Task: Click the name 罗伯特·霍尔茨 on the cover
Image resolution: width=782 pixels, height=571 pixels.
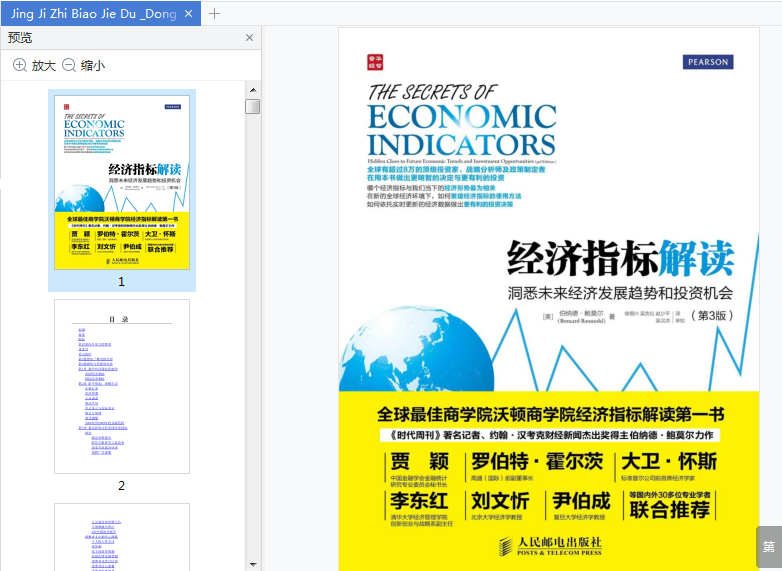Action: [537, 462]
